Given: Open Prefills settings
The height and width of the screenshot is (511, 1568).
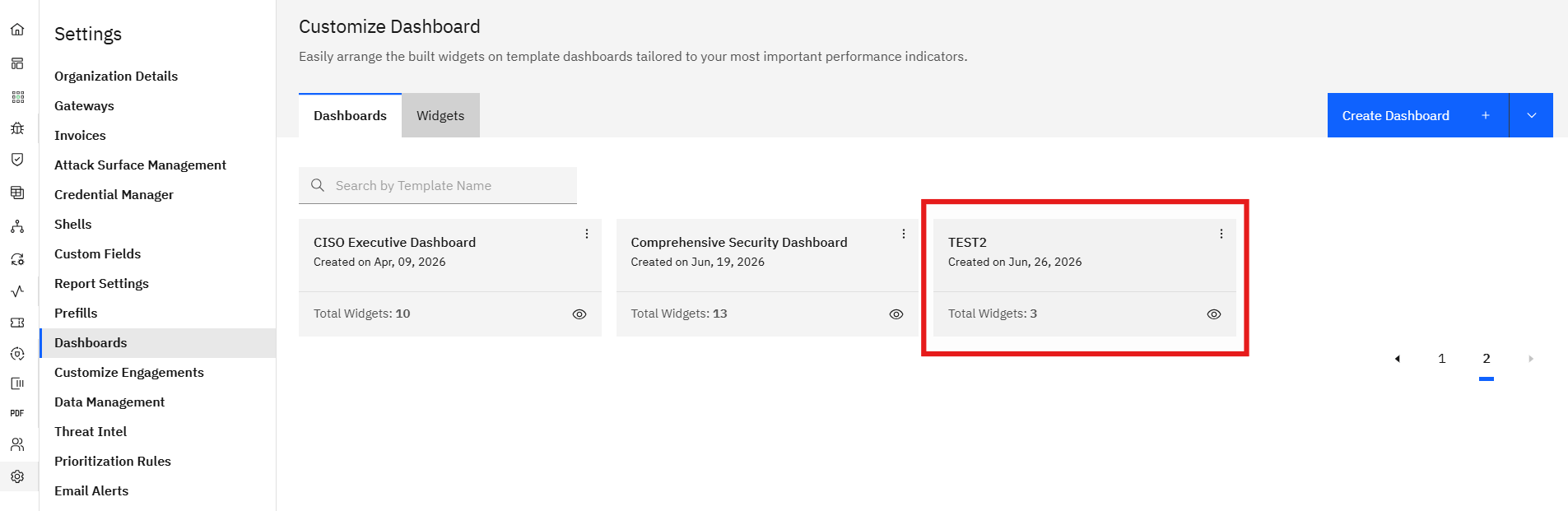Looking at the screenshot, I should [76, 313].
